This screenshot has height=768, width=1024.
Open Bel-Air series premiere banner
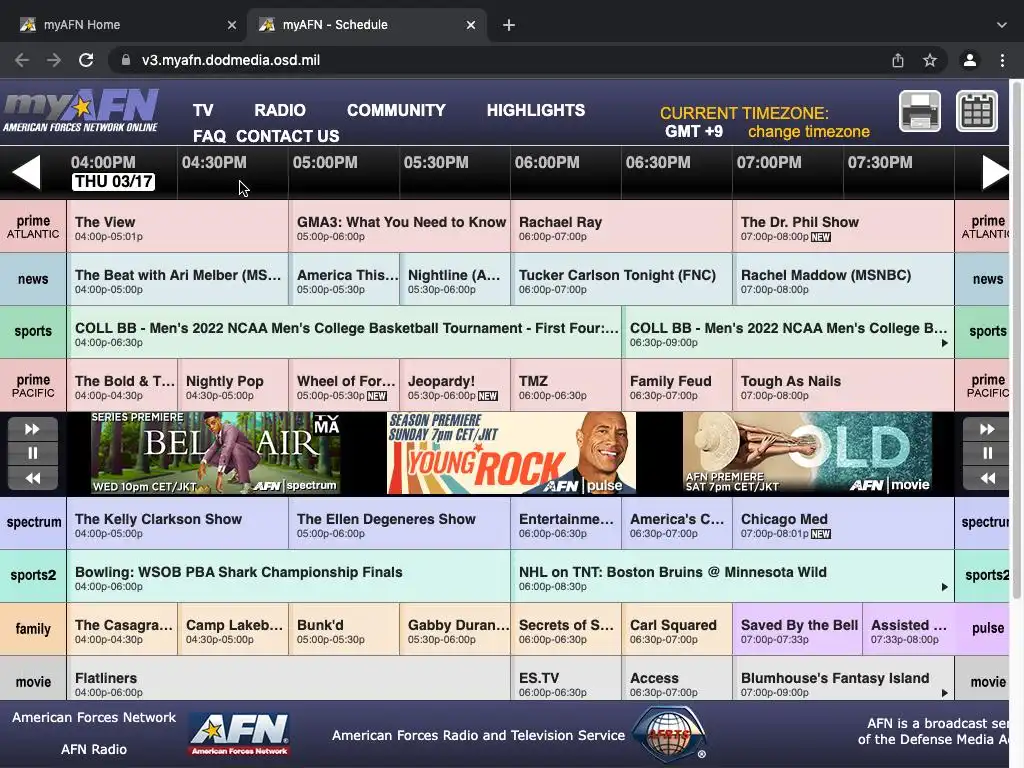pos(216,453)
